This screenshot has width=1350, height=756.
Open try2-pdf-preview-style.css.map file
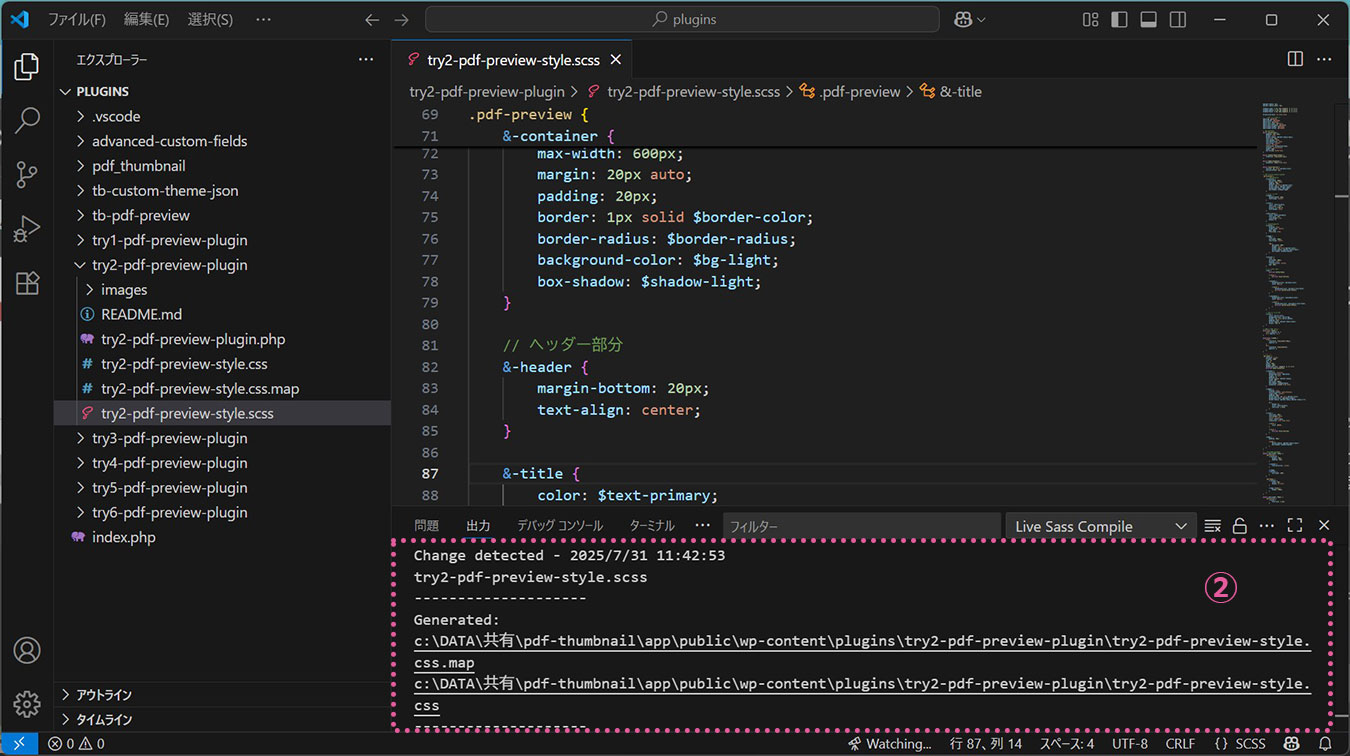(222, 388)
